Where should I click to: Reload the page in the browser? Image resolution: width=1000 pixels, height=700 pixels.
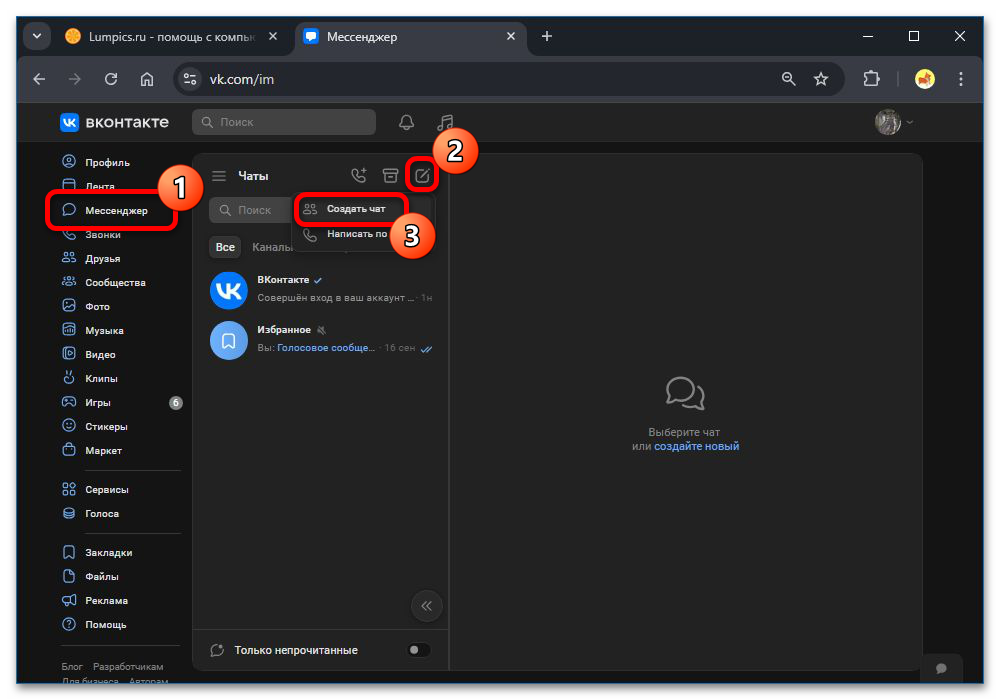pyautogui.click(x=111, y=79)
